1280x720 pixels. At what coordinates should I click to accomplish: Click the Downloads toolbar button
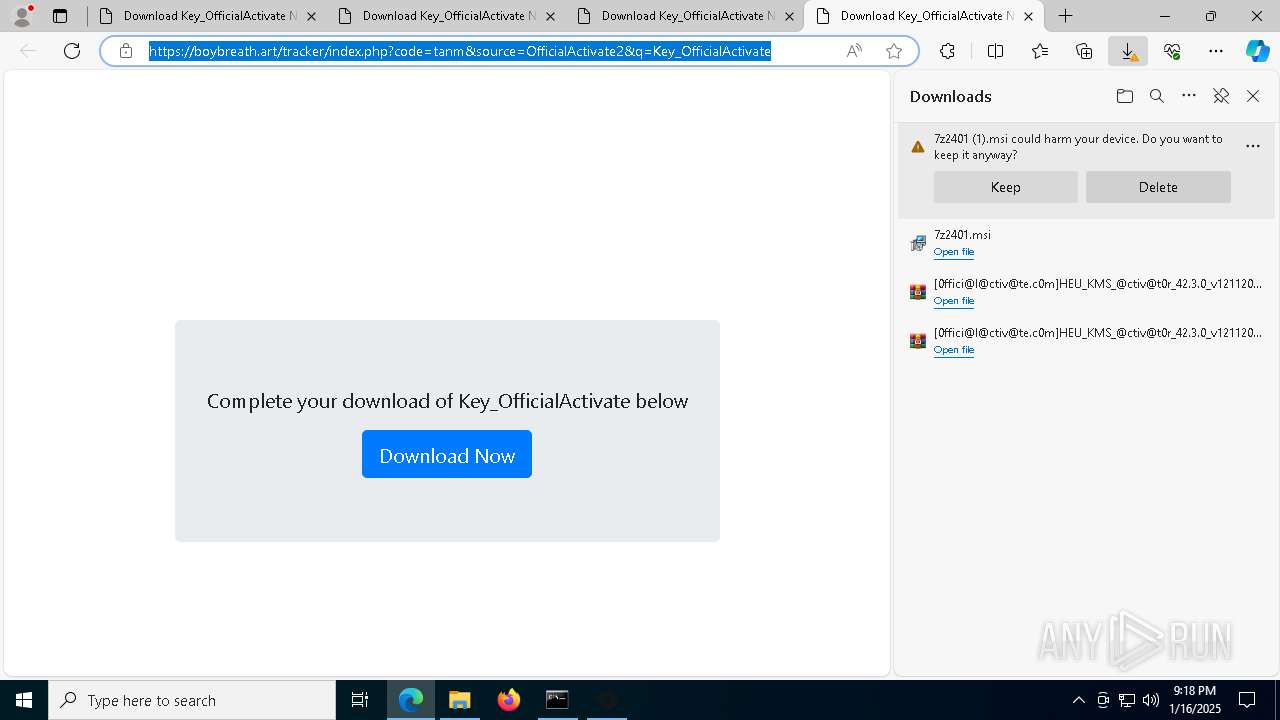1128,51
